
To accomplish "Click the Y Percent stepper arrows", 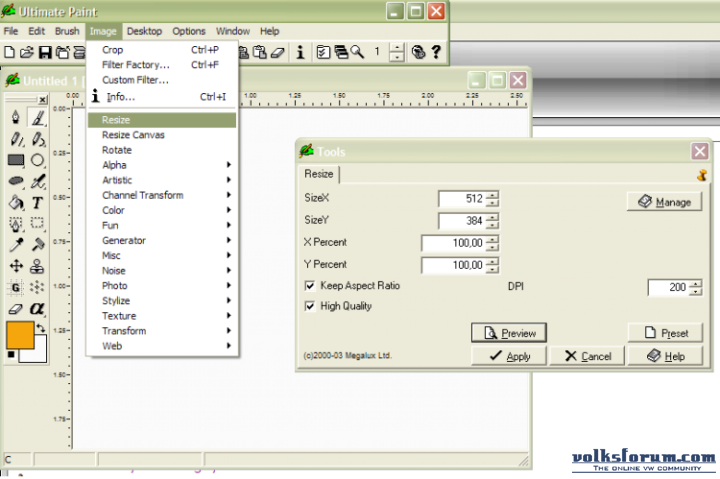I will (492, 265).
